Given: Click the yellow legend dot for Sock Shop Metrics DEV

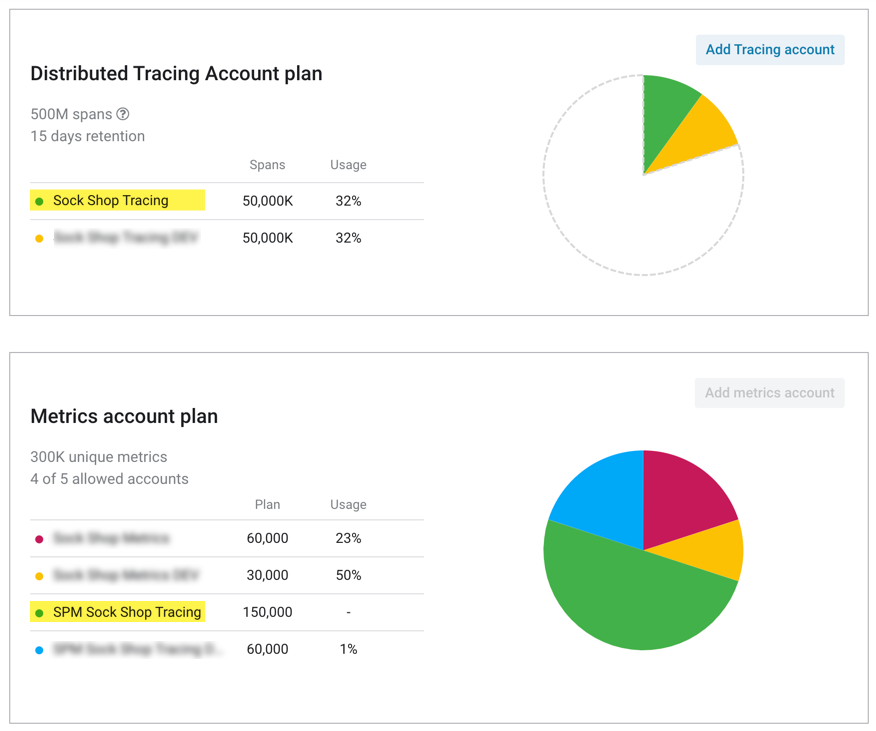Looking at the screenshot, I should 39,575.
